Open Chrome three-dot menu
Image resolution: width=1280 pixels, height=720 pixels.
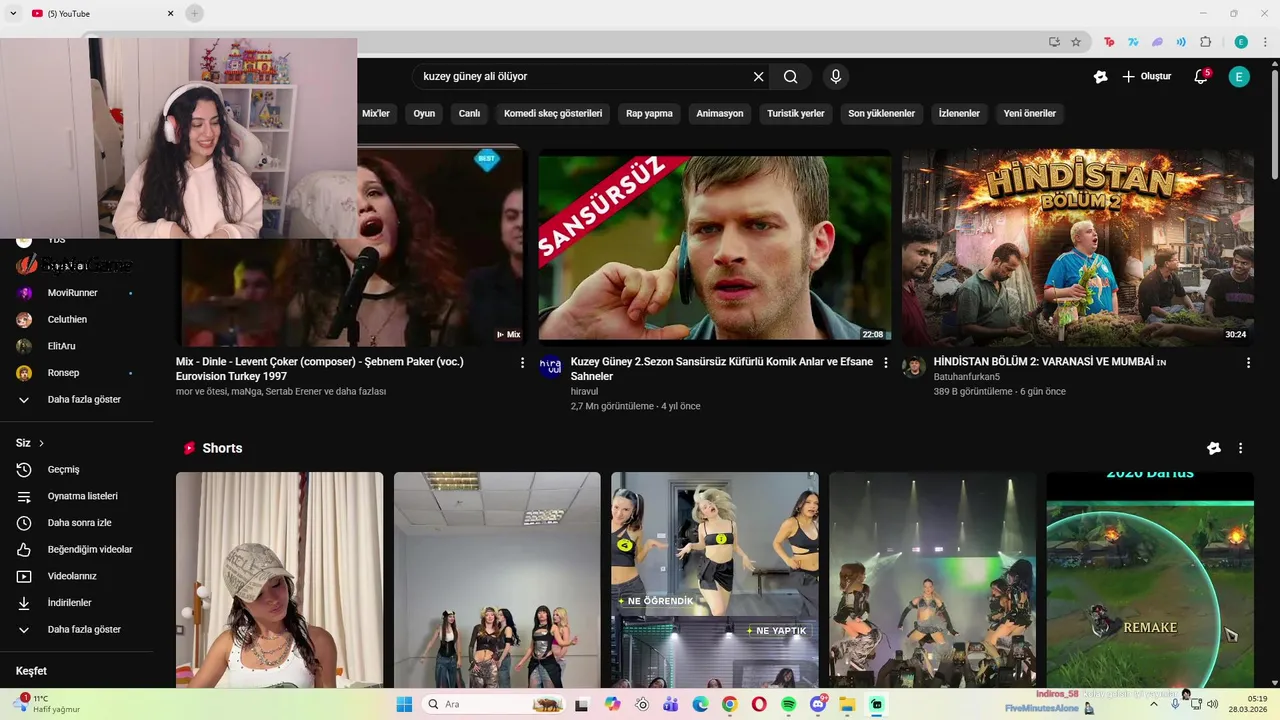click(1265, 42)
